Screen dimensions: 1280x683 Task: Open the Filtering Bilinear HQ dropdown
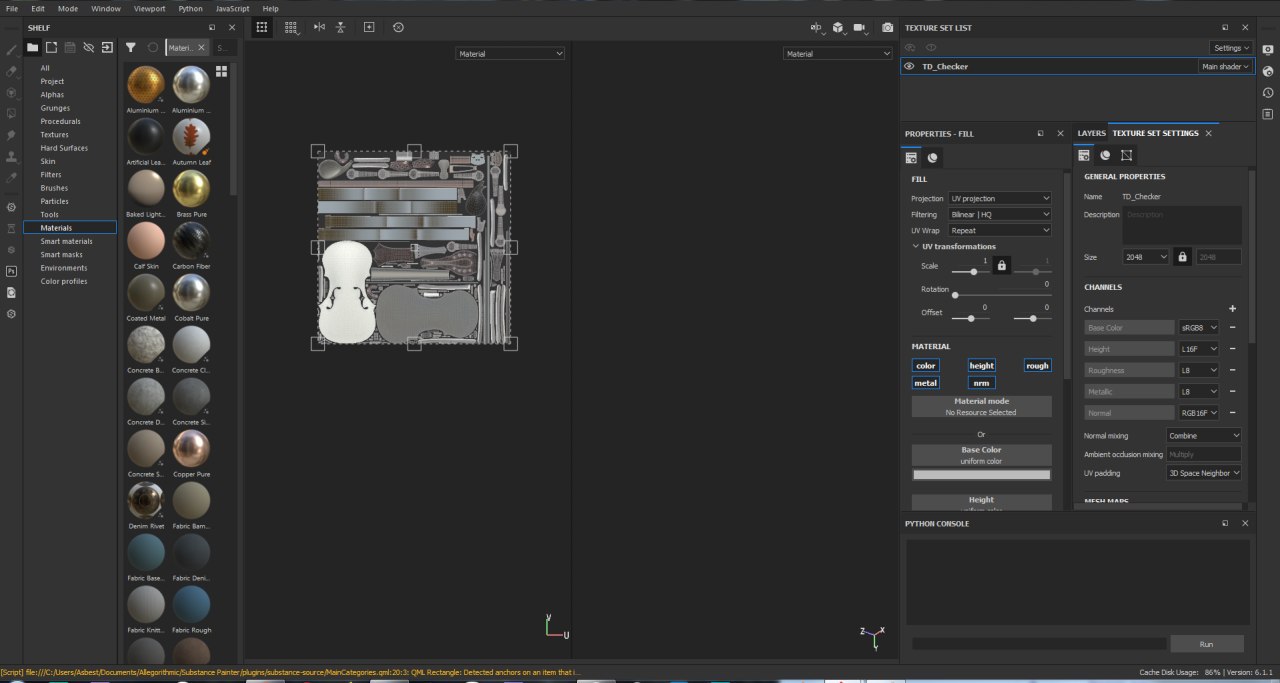pos(1000,214)
